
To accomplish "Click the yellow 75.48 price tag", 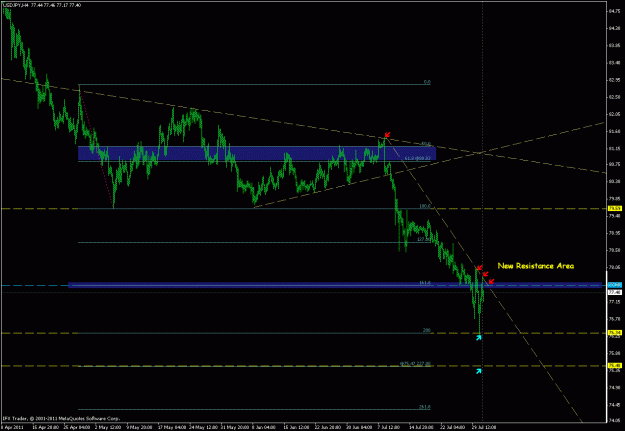I will (x=613, y=365).
